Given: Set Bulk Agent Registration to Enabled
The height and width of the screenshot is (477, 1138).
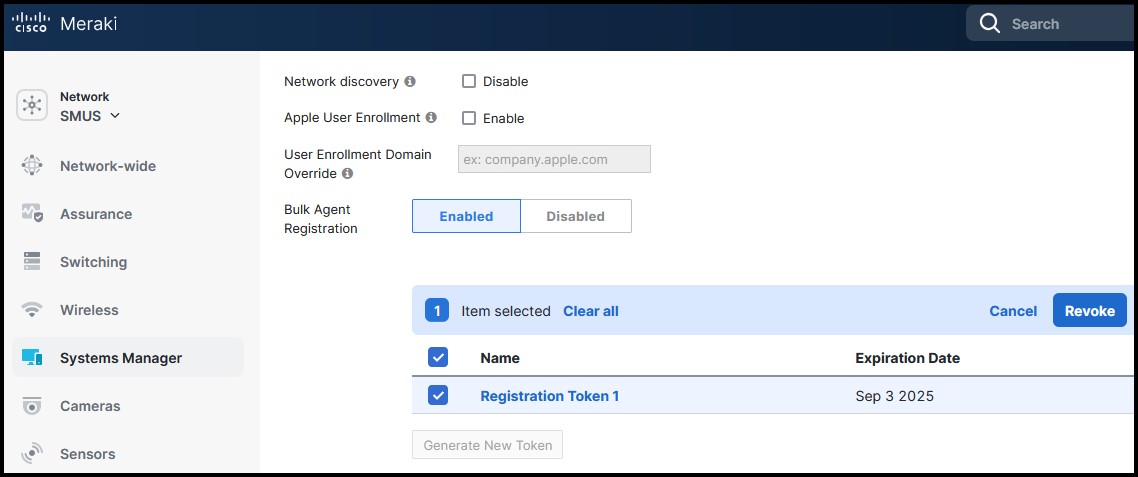Looking at the screenshot, I should point(466,216).
